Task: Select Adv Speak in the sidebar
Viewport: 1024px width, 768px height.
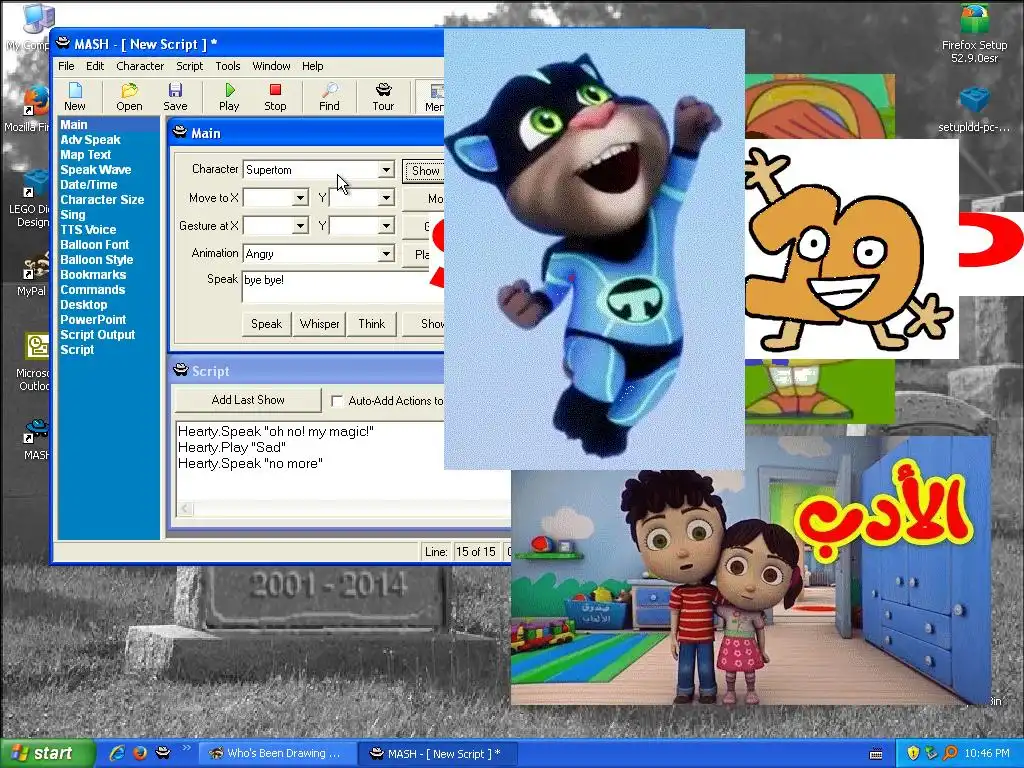Action: coord(90,140)
